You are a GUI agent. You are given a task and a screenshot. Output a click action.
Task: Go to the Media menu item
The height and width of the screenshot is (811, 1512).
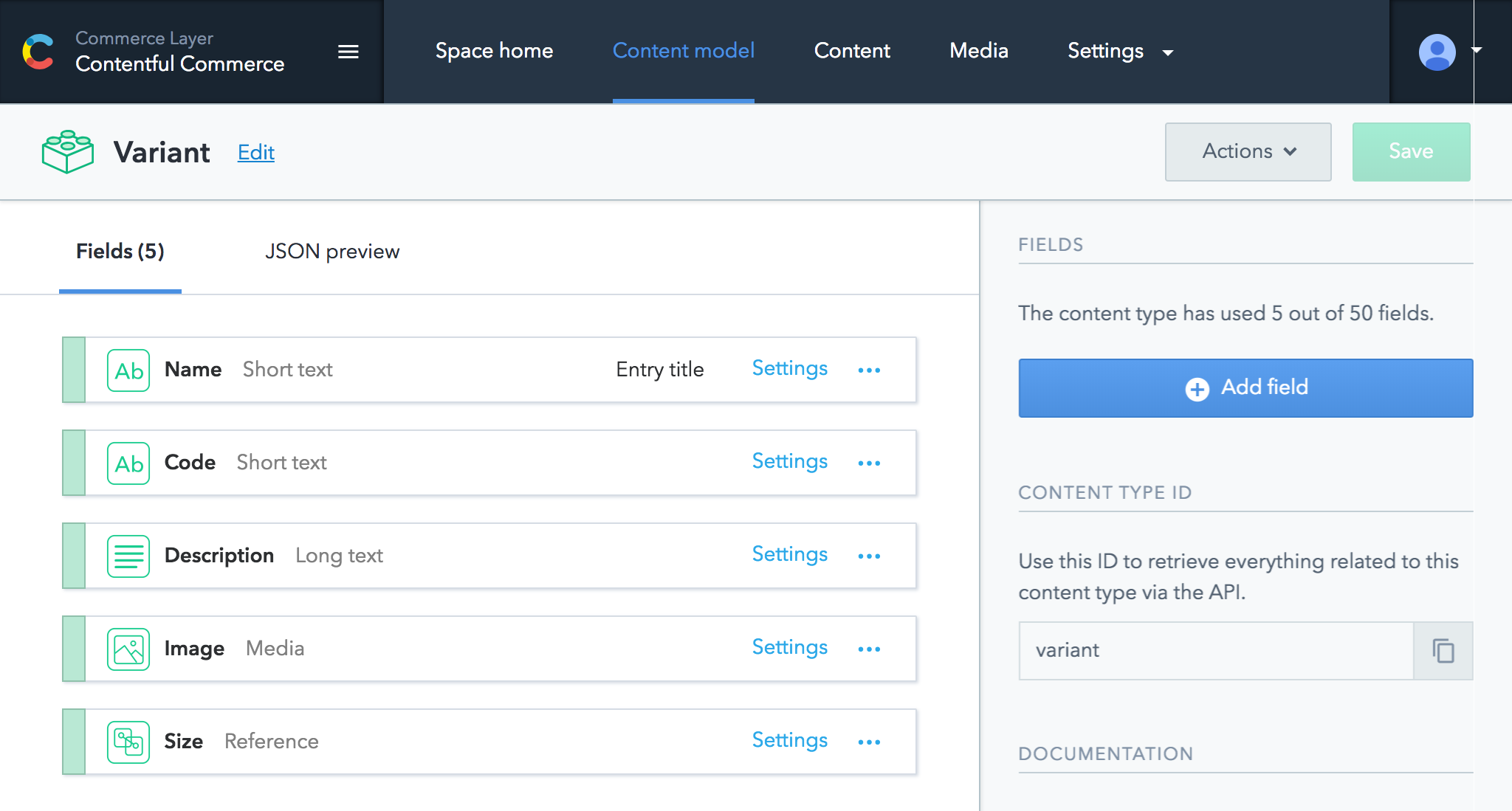pyautogui.click(x=978, y=51)
